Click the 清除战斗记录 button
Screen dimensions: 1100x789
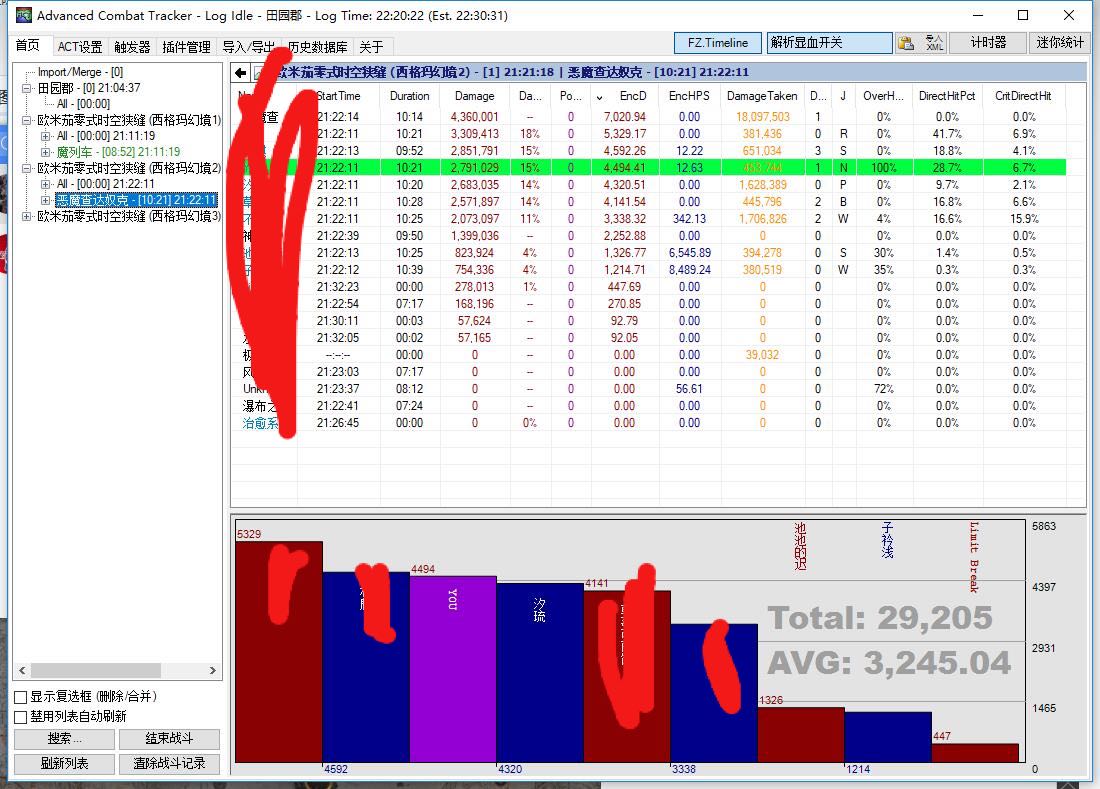coord(169,764)
